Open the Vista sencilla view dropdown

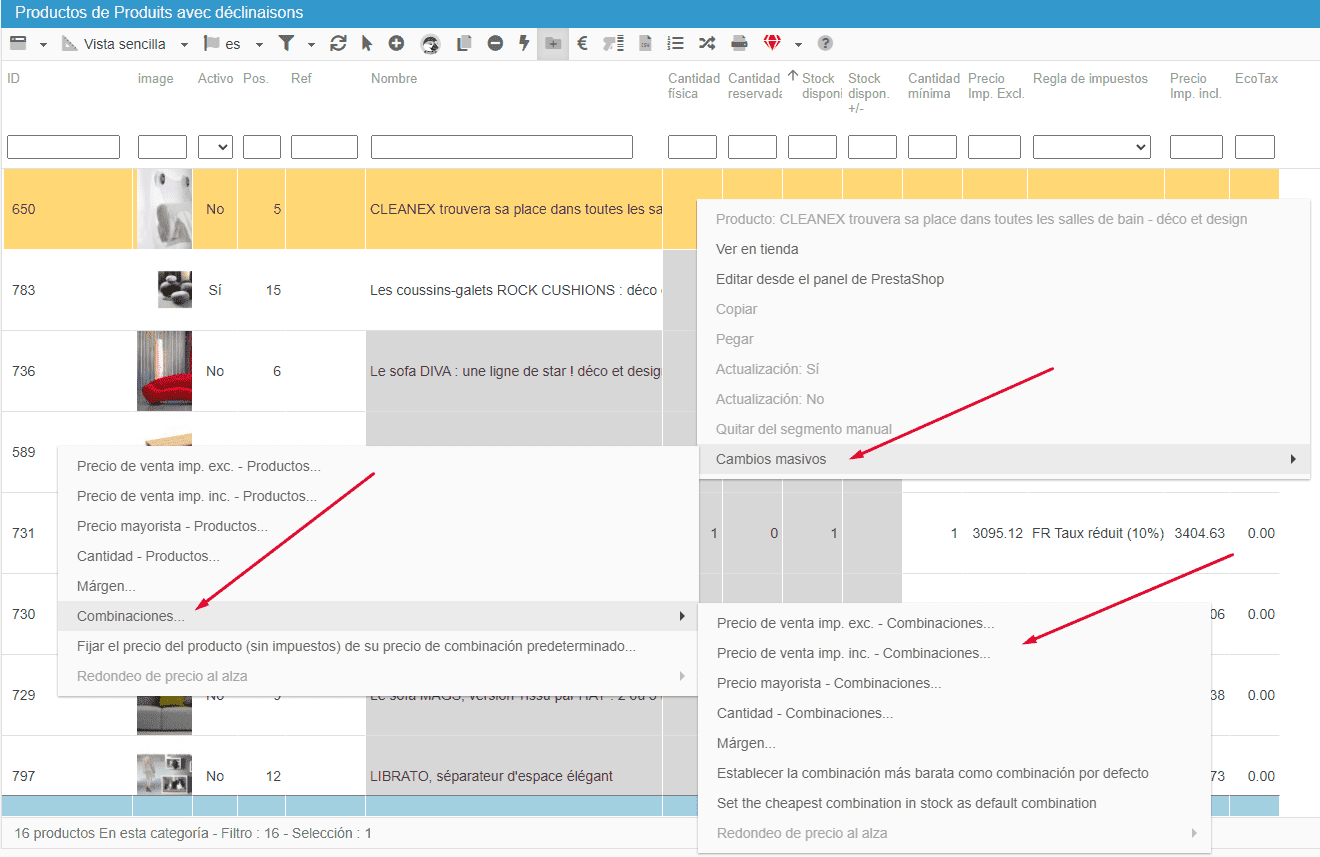coord(125,44)
